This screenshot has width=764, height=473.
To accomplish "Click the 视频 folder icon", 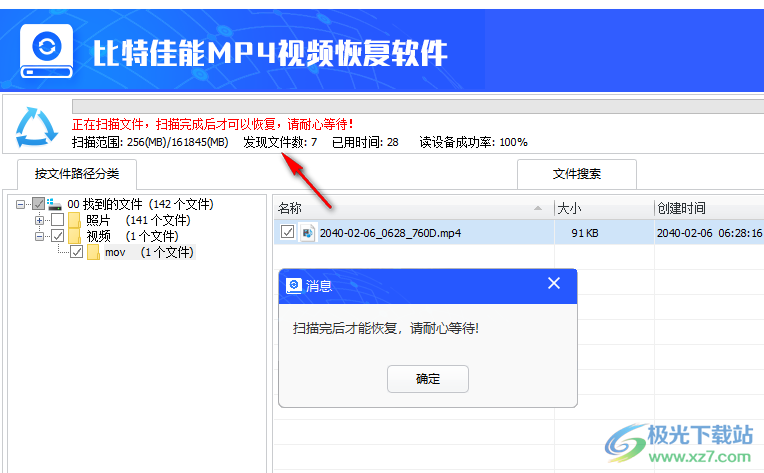I will pyautogui.click(x=75, y=236).
